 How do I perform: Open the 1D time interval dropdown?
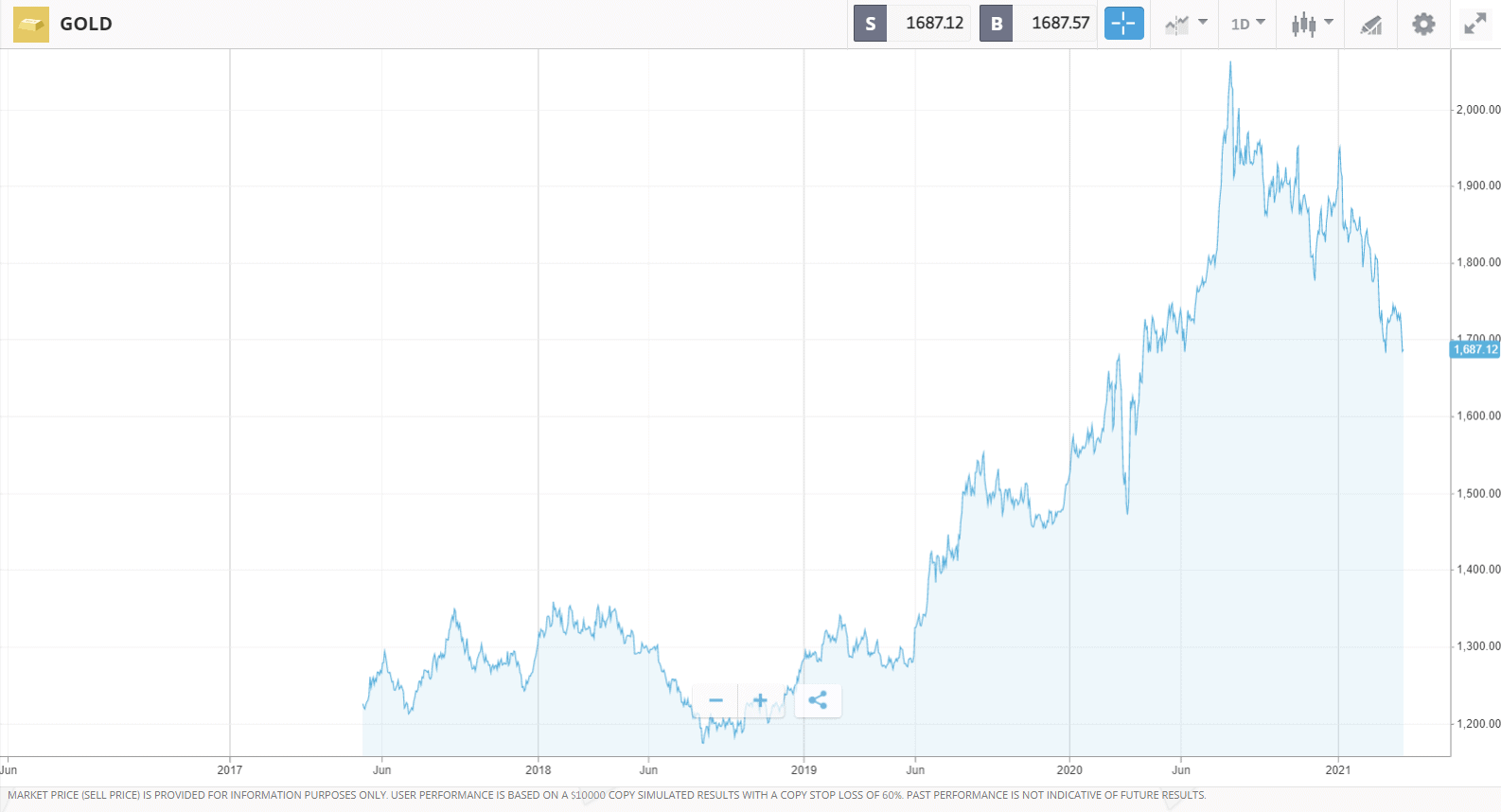click(1247, 24)
